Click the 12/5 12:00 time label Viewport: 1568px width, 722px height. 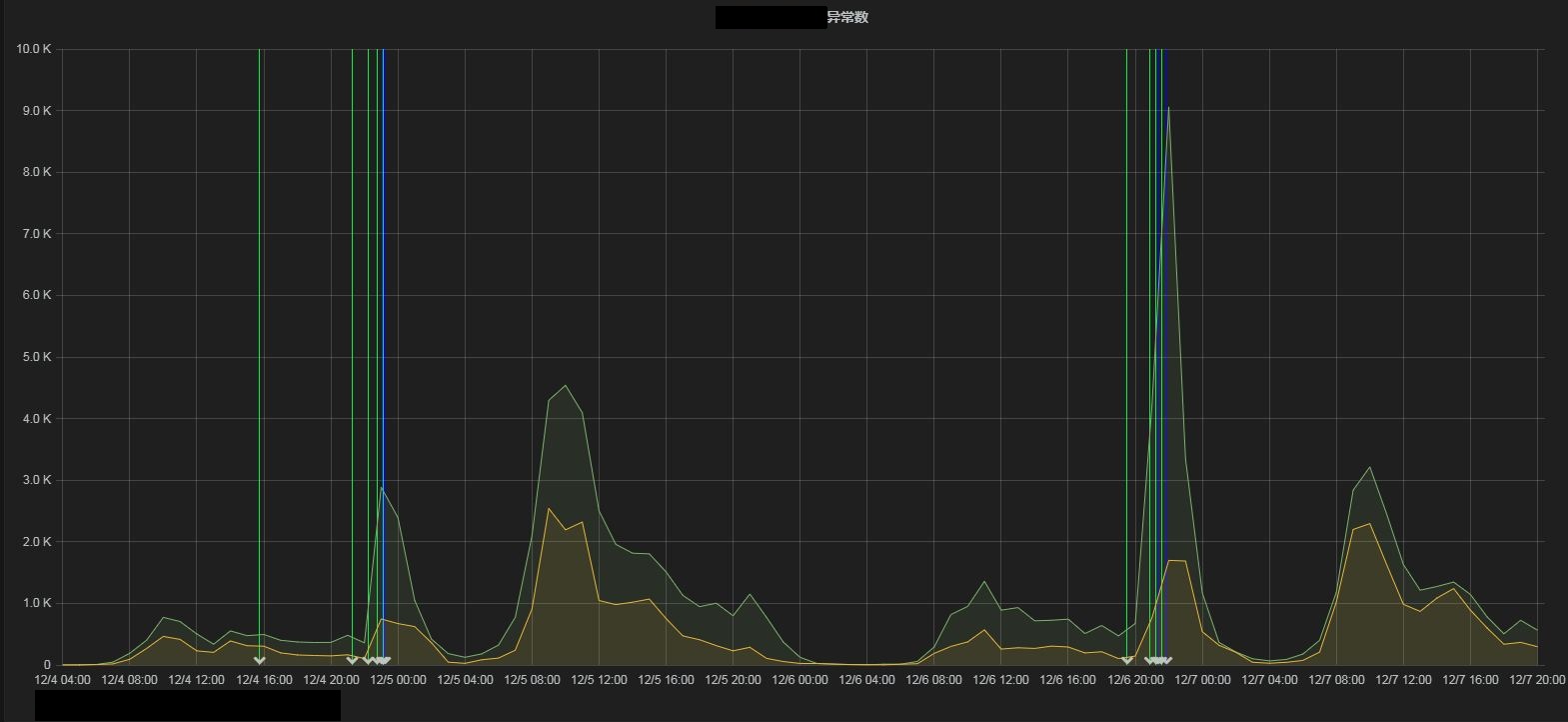599,680
